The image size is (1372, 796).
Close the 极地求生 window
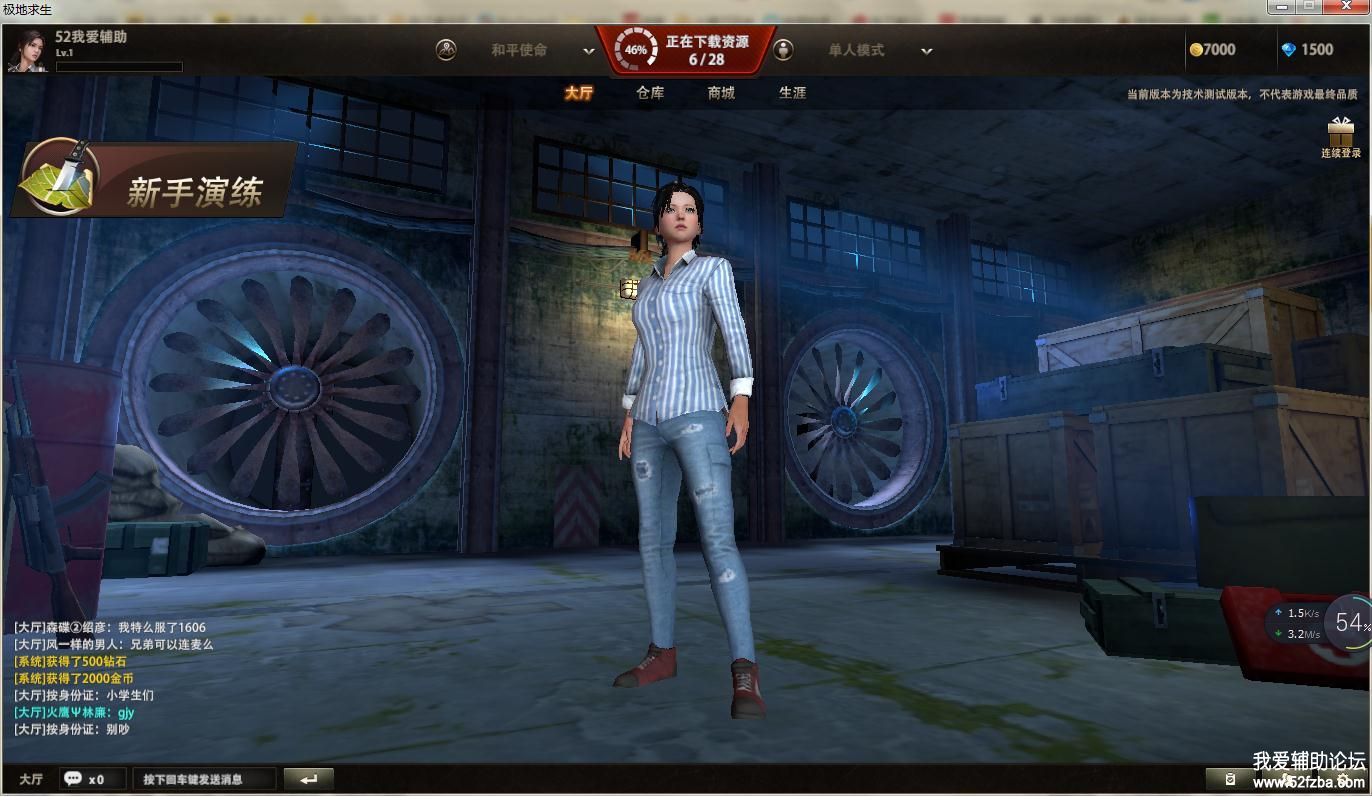tap(1346, 6)
